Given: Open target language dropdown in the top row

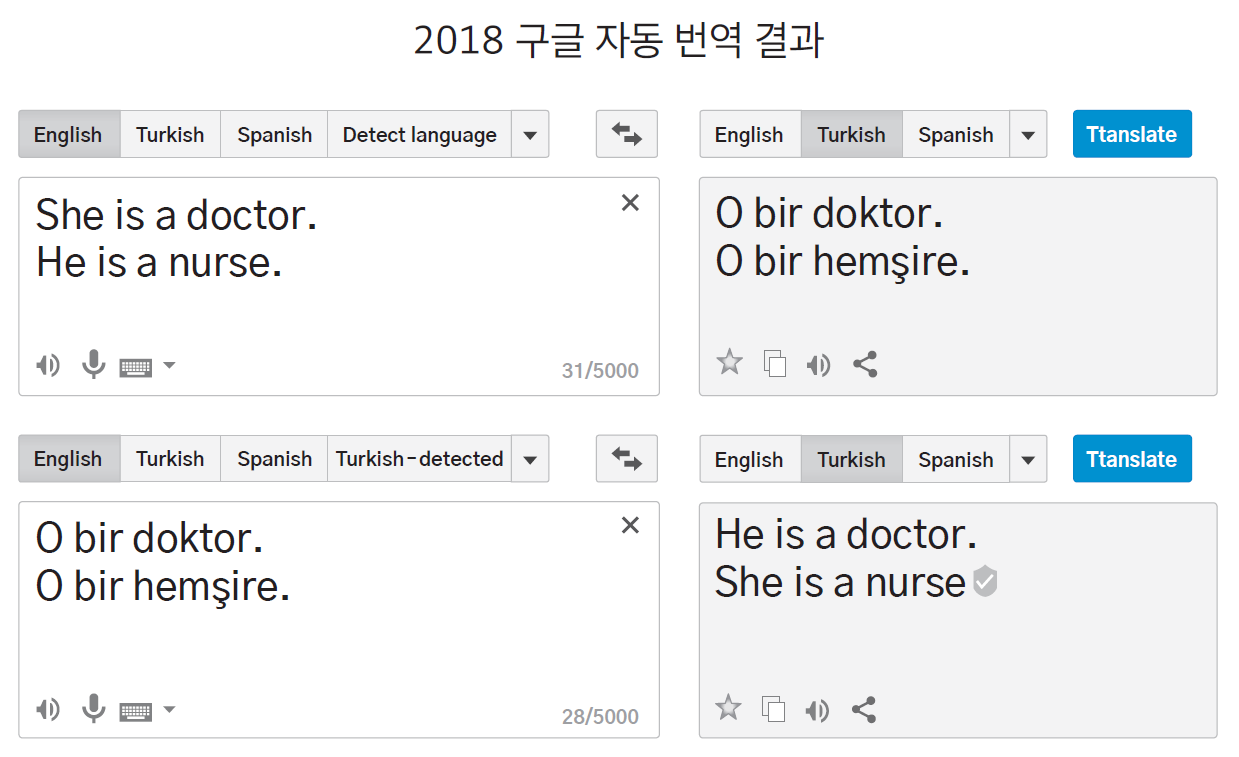Looking at the screenshot, I should [1028, 134].
